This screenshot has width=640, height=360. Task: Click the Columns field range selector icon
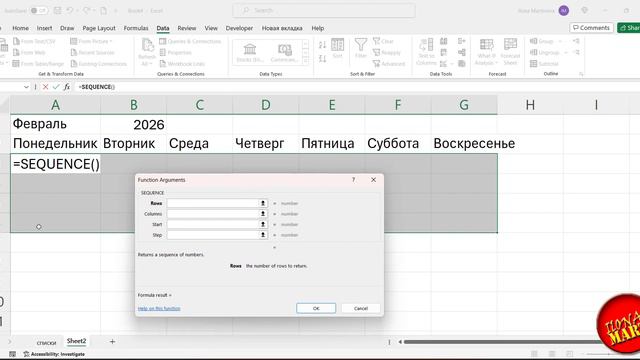pos(263,214)
